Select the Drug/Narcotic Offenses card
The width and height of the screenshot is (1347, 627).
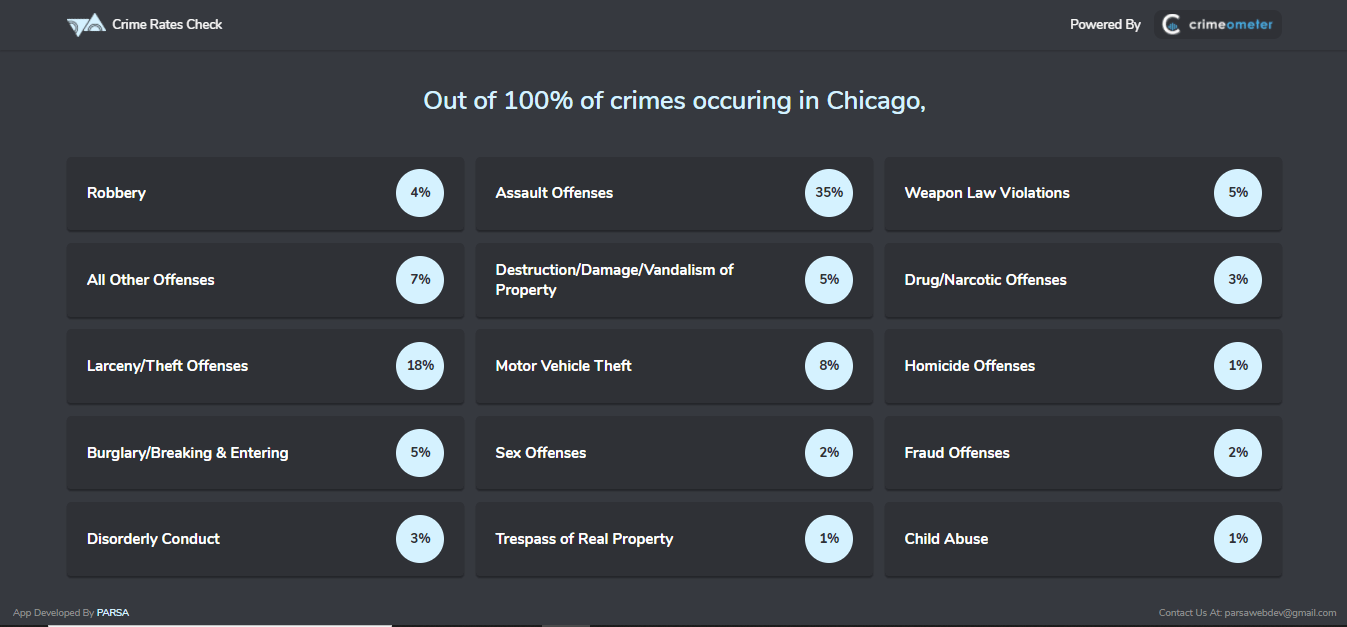pyautogui.click(x=1083, y=280)
